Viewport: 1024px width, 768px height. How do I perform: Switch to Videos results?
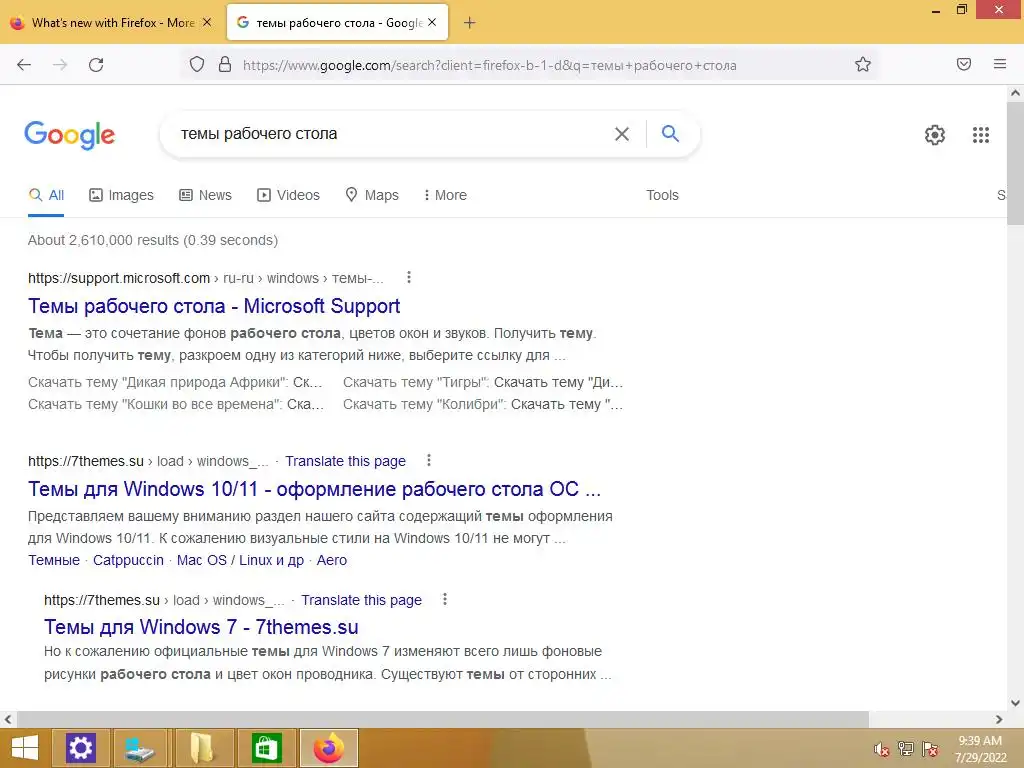coord(288,195)
